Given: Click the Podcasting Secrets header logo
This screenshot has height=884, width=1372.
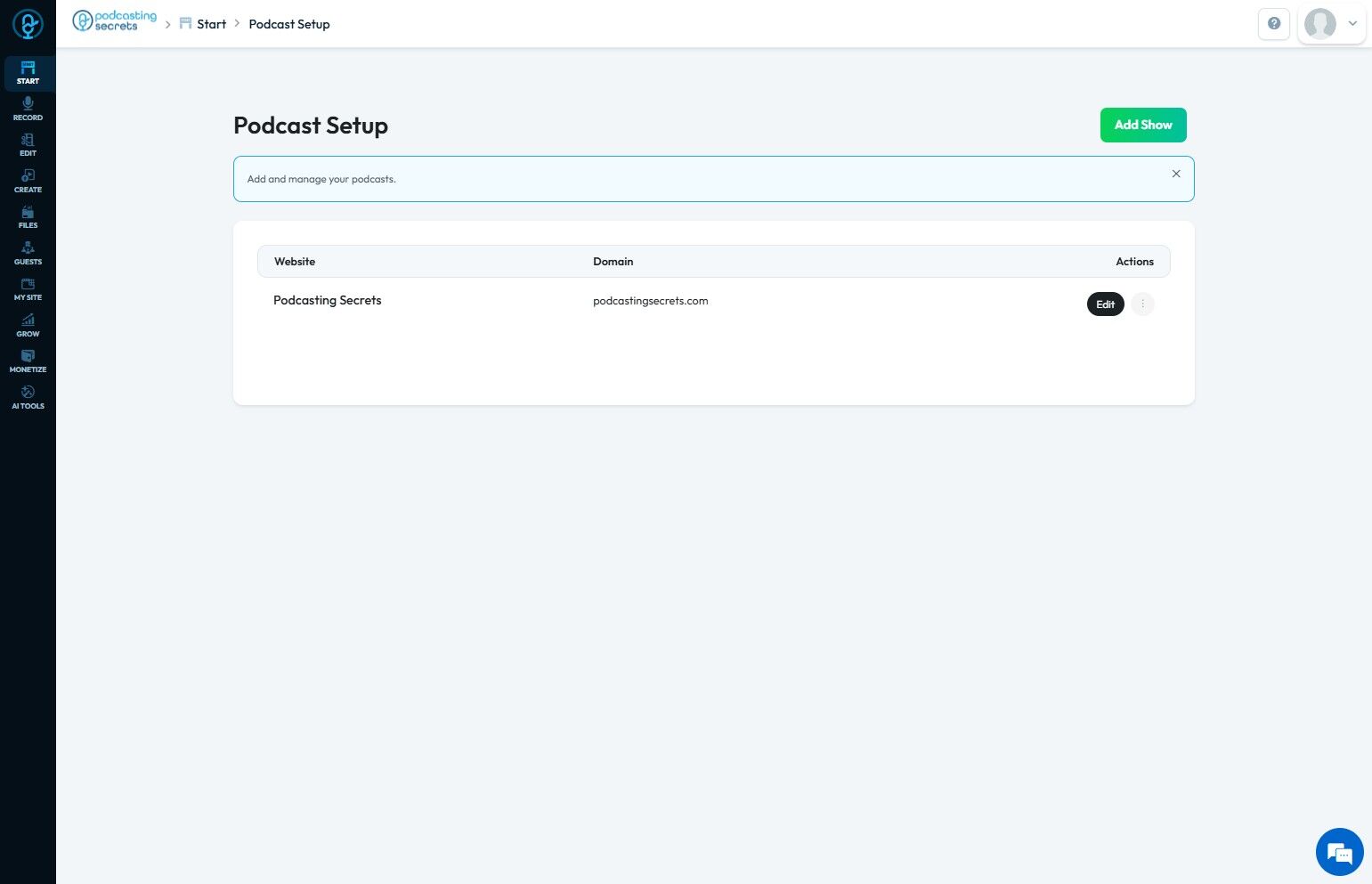Looking at the screenshot, I should click(x=114, y=21).
